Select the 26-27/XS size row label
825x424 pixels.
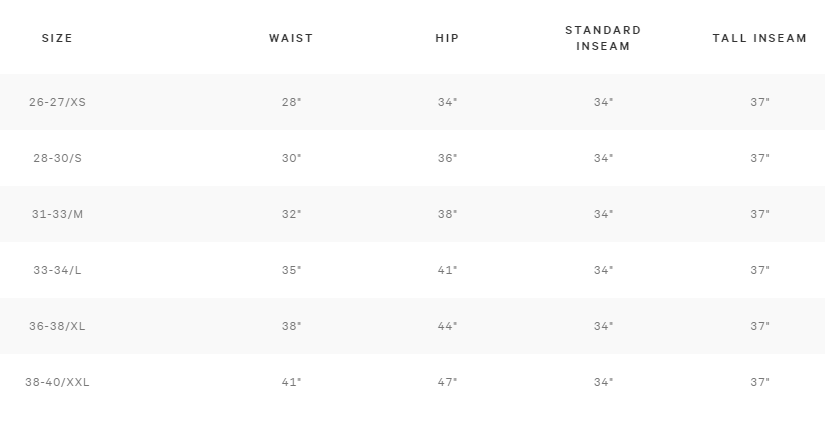tap(57, 102)
